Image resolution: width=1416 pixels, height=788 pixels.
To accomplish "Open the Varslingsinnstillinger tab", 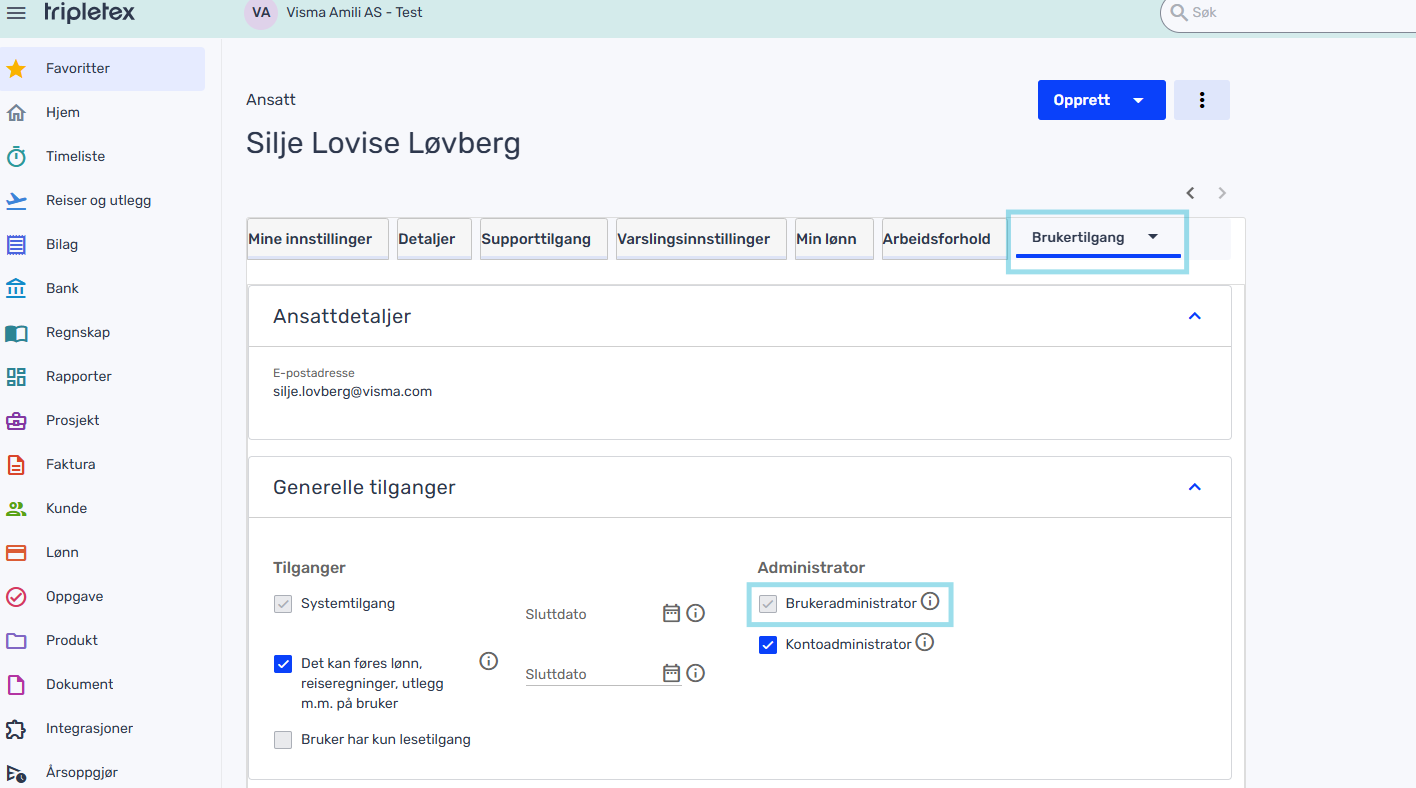I will click(x=700, y=238).
